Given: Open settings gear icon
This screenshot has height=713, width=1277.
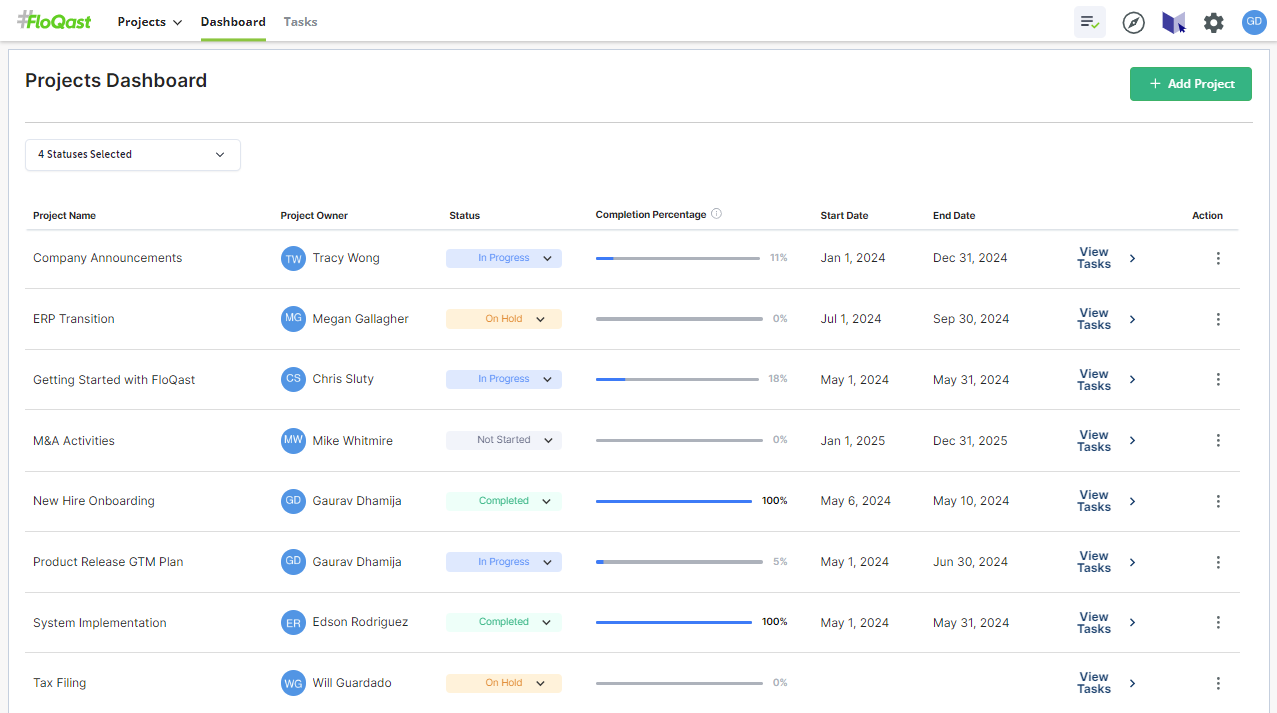Looking at the screenshot, I should pos(1213,22).
